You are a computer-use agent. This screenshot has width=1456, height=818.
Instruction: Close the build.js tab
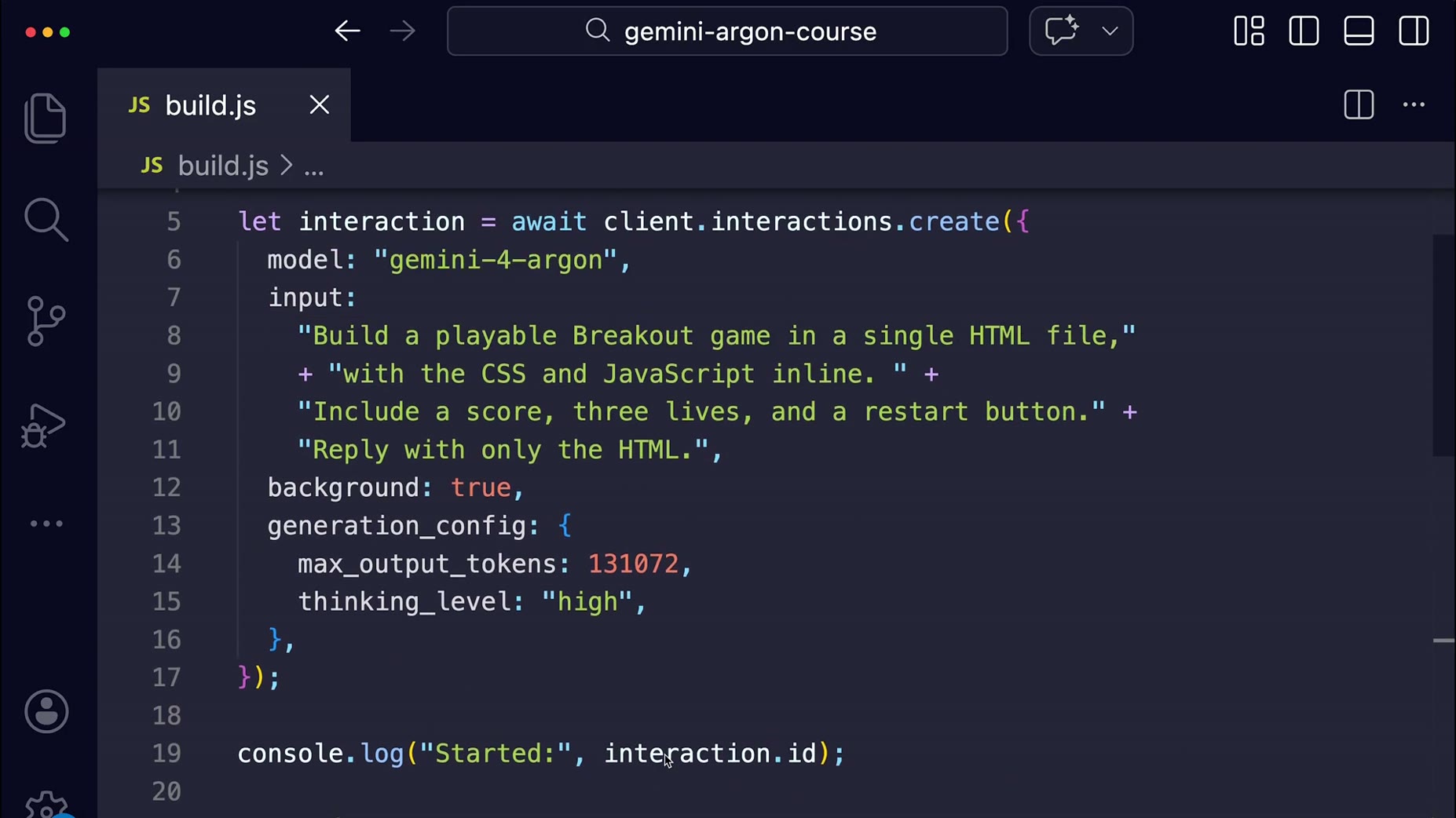(x=319, y=104)
